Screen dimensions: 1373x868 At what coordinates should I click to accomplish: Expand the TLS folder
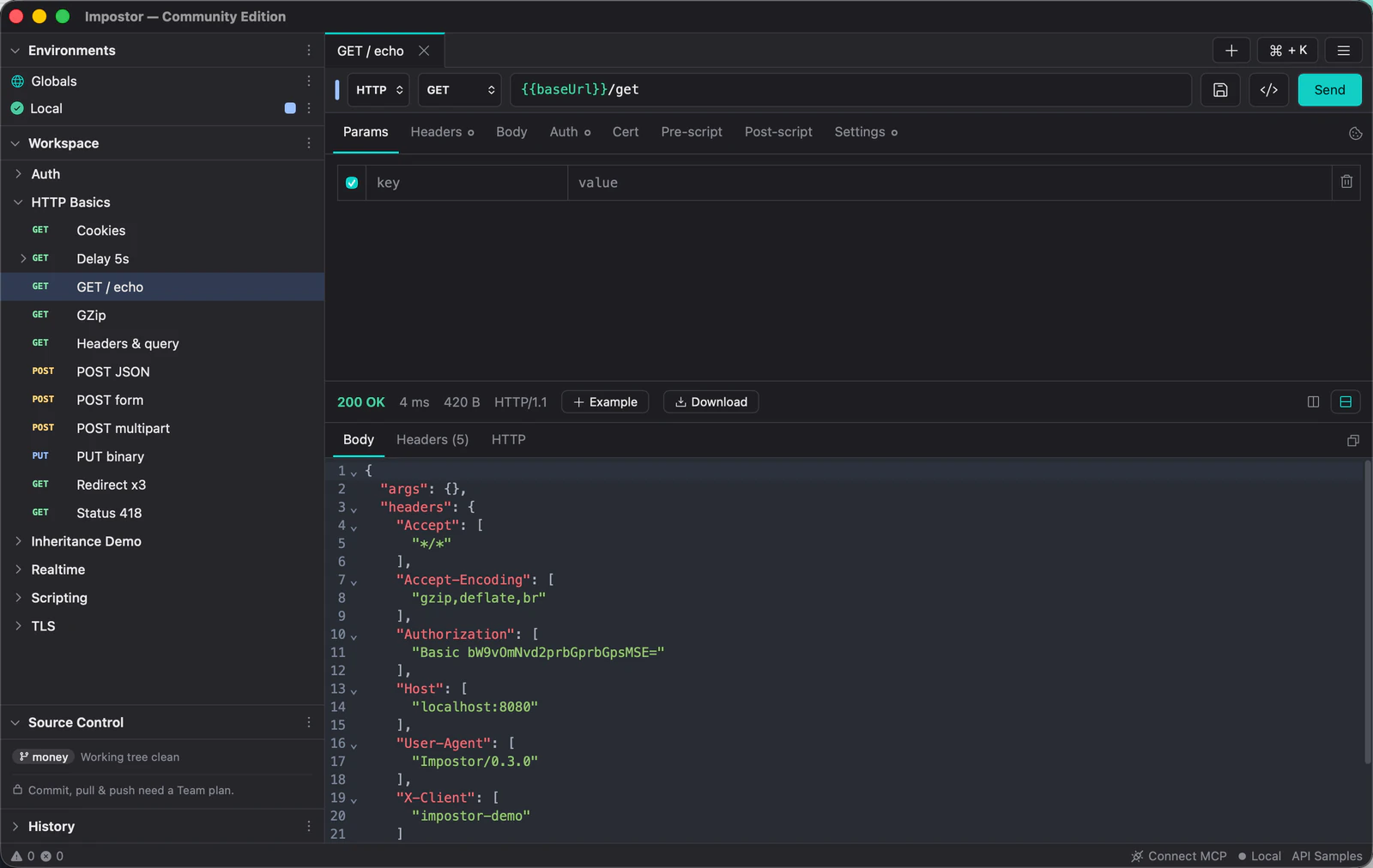[18, 625]
